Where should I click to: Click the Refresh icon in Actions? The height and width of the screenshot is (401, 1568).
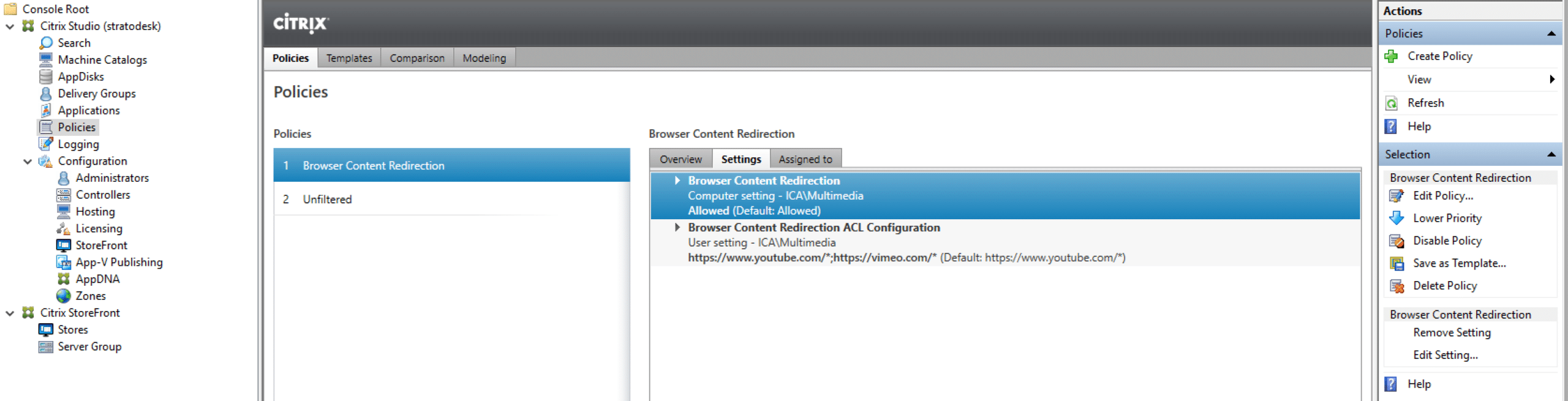point(1392,103)
